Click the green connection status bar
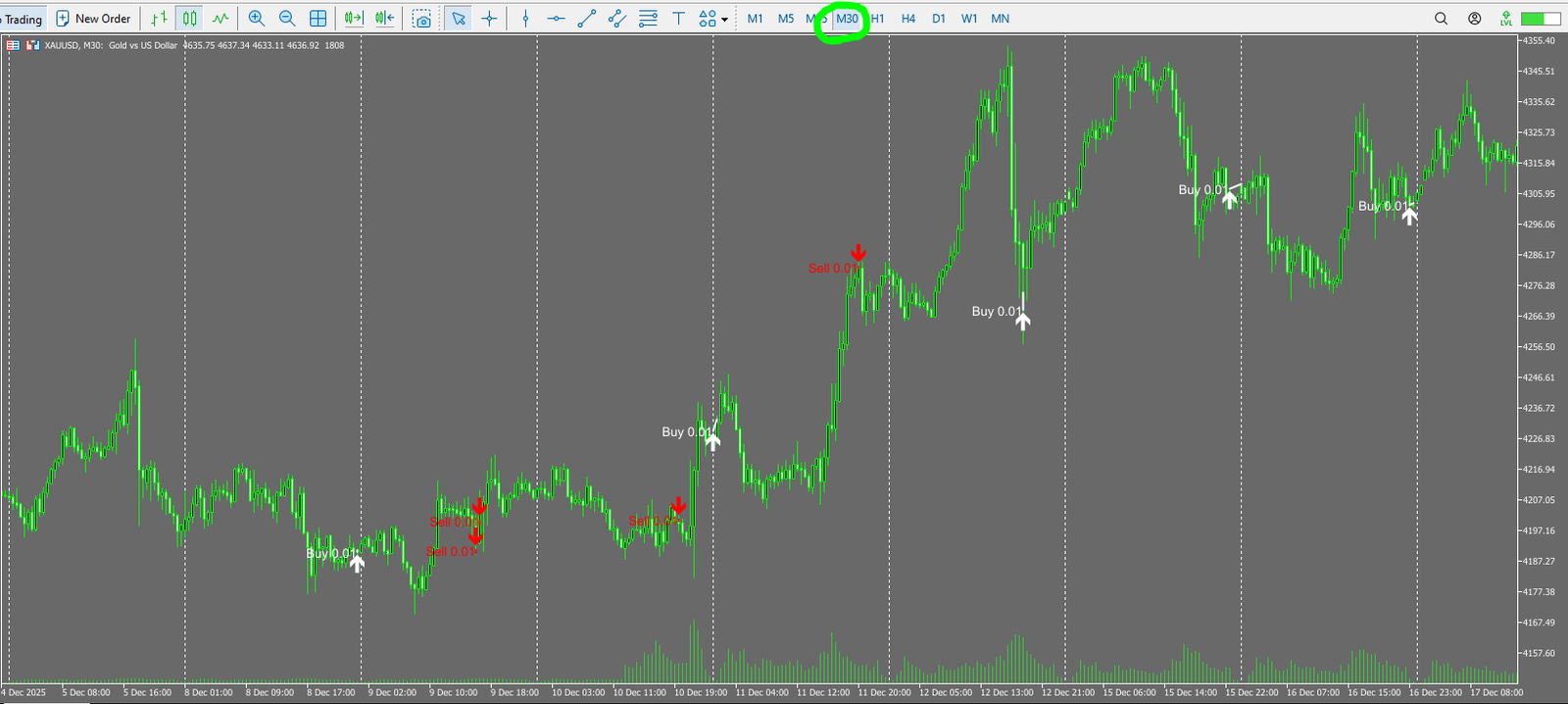The height and width of the screenshot is (704, 1568). point(1540,19)
